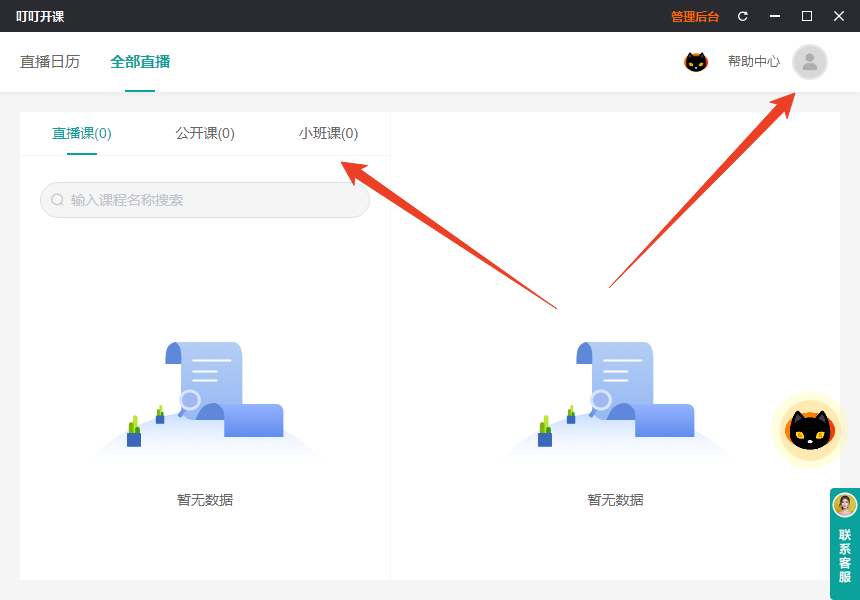
Task: Click the left panel 暂无数据 label
Action: (x=204, y=499)
